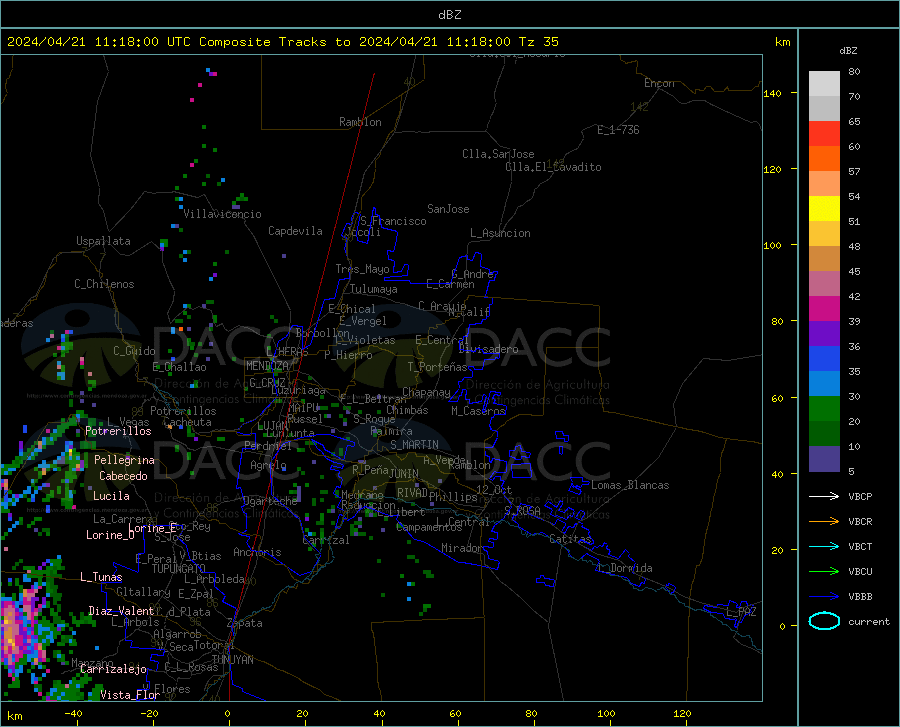Click the Zapata place label
The image size is (900, 727).
[x=245, y=623]
